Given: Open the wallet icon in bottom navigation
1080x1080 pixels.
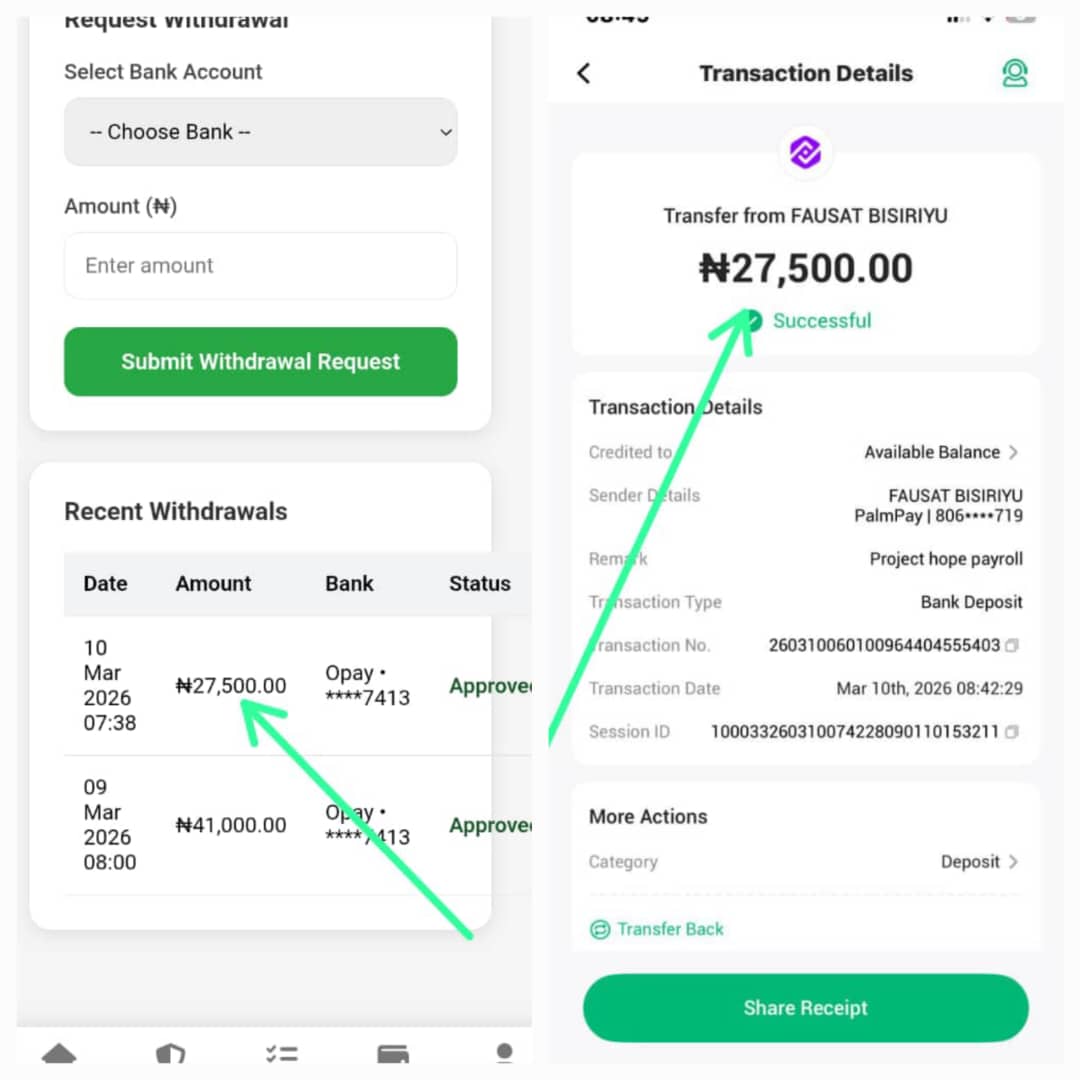Looking at the screenshot, I should click(393, 1053).
